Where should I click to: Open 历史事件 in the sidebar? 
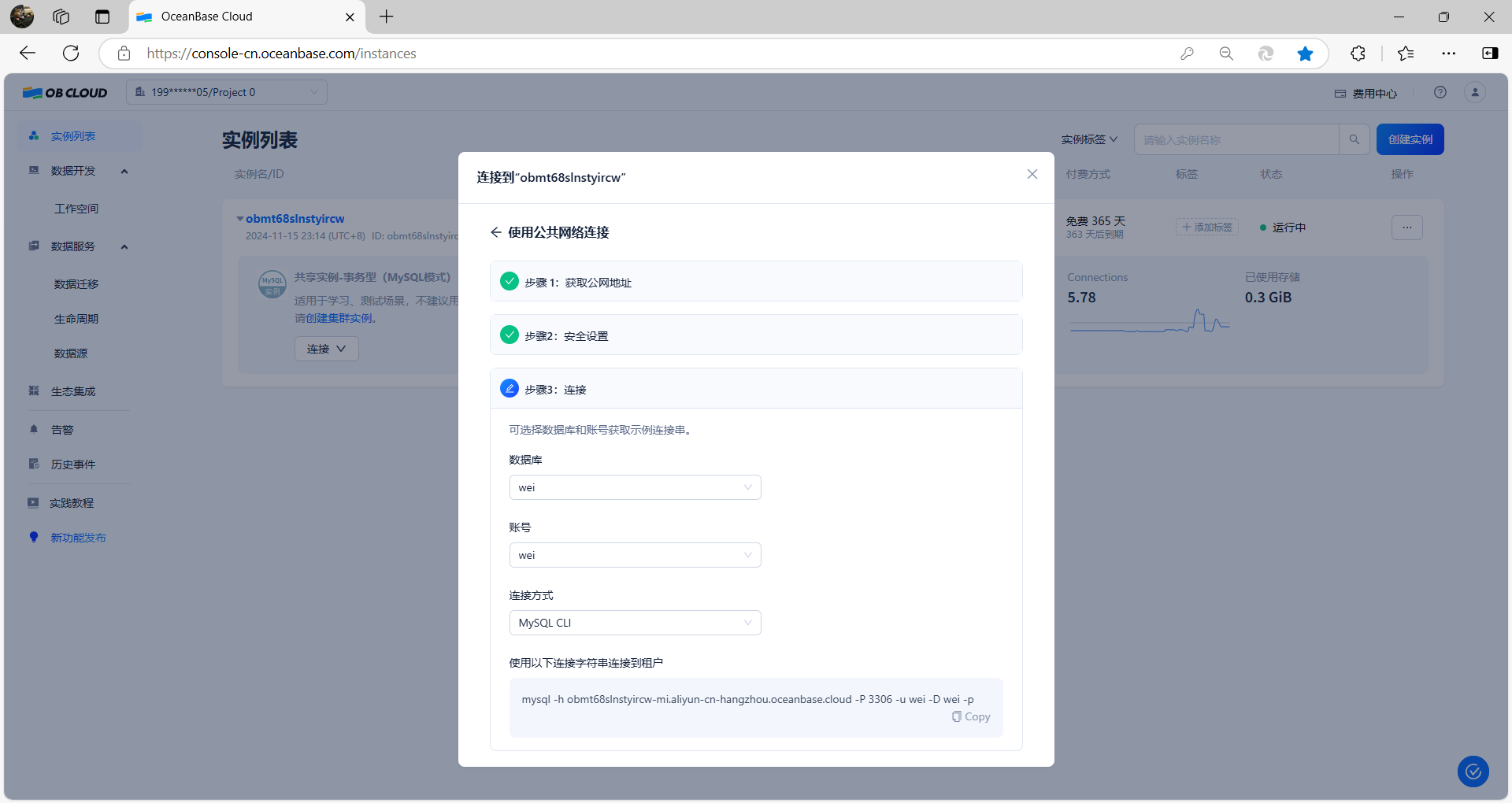(x=73, y=464)
